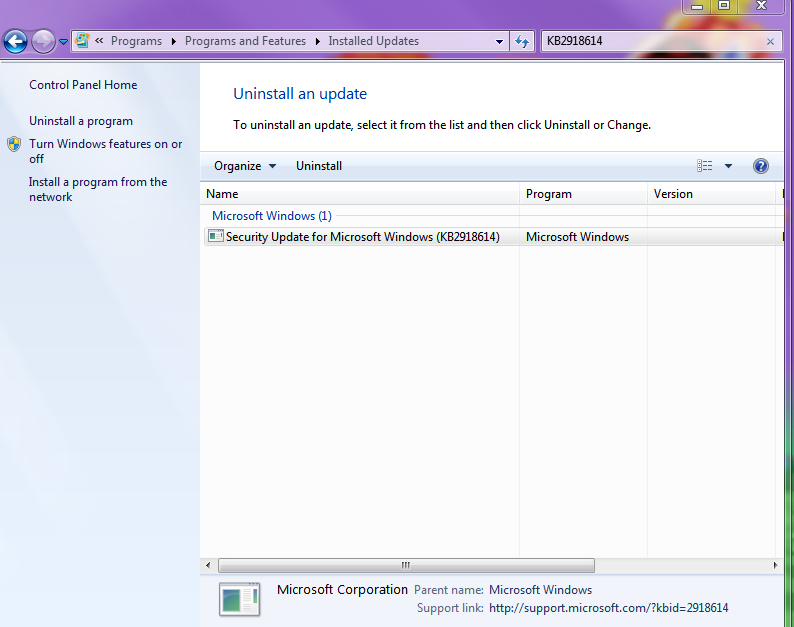Screen dimensions: 794x627
Task: Open Help via the blue question mark
Action: pos(761,166)
